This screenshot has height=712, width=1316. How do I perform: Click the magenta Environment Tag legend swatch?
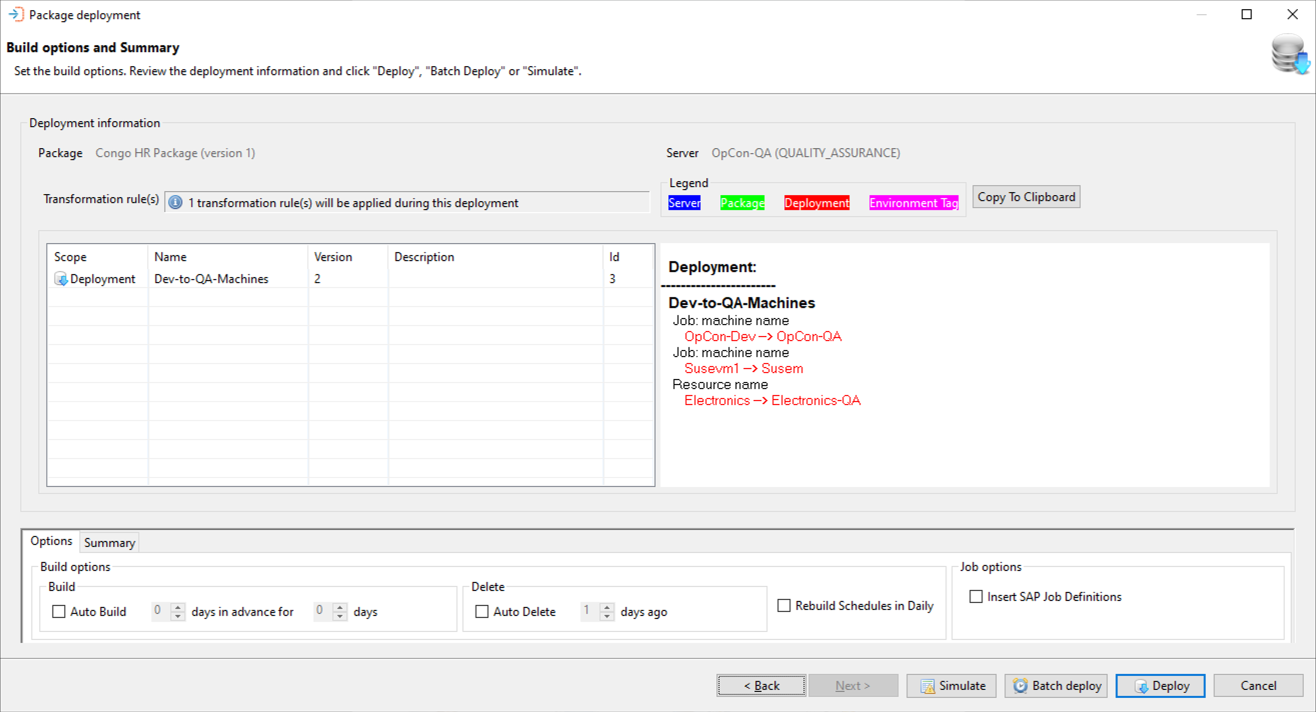tap(914, 203)
